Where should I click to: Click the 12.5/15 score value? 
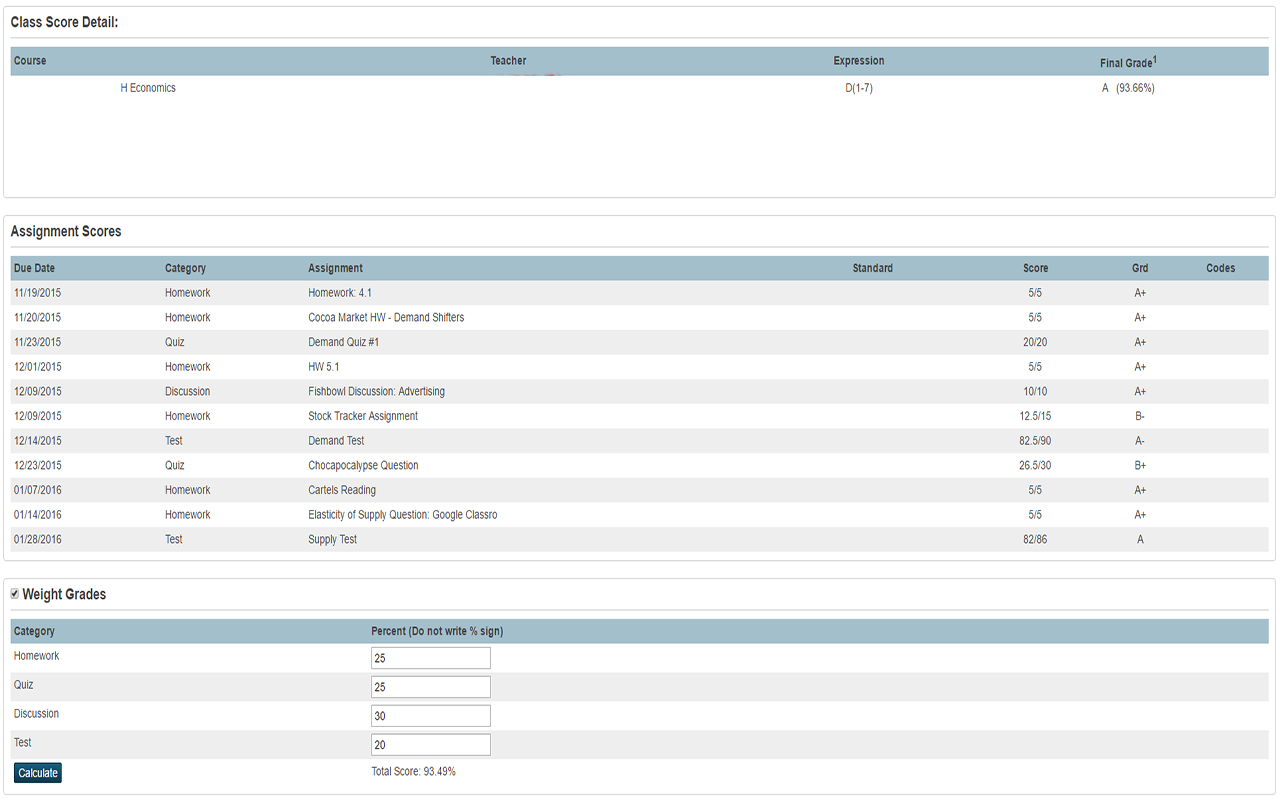(1035, 416)
